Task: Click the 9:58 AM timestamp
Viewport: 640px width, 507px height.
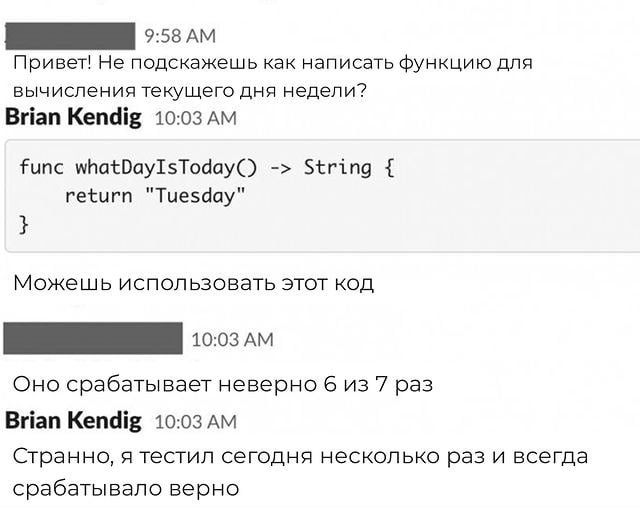Action: click(x=180, y=37)
